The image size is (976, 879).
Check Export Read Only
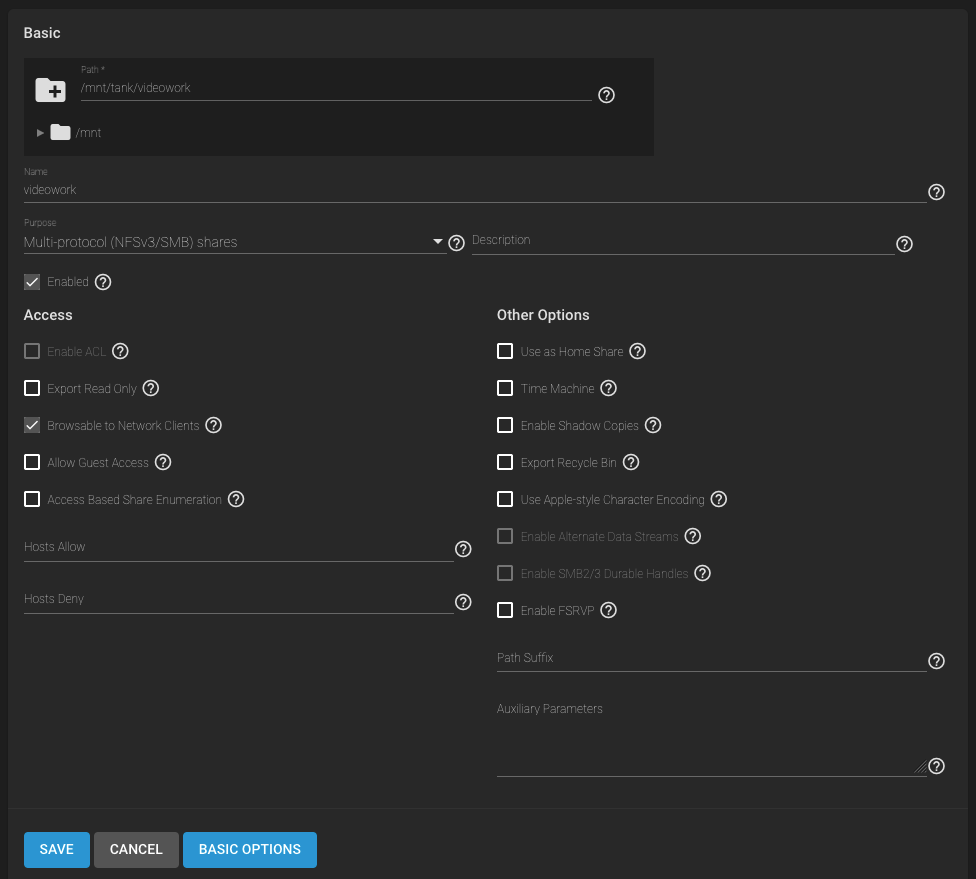32,388
